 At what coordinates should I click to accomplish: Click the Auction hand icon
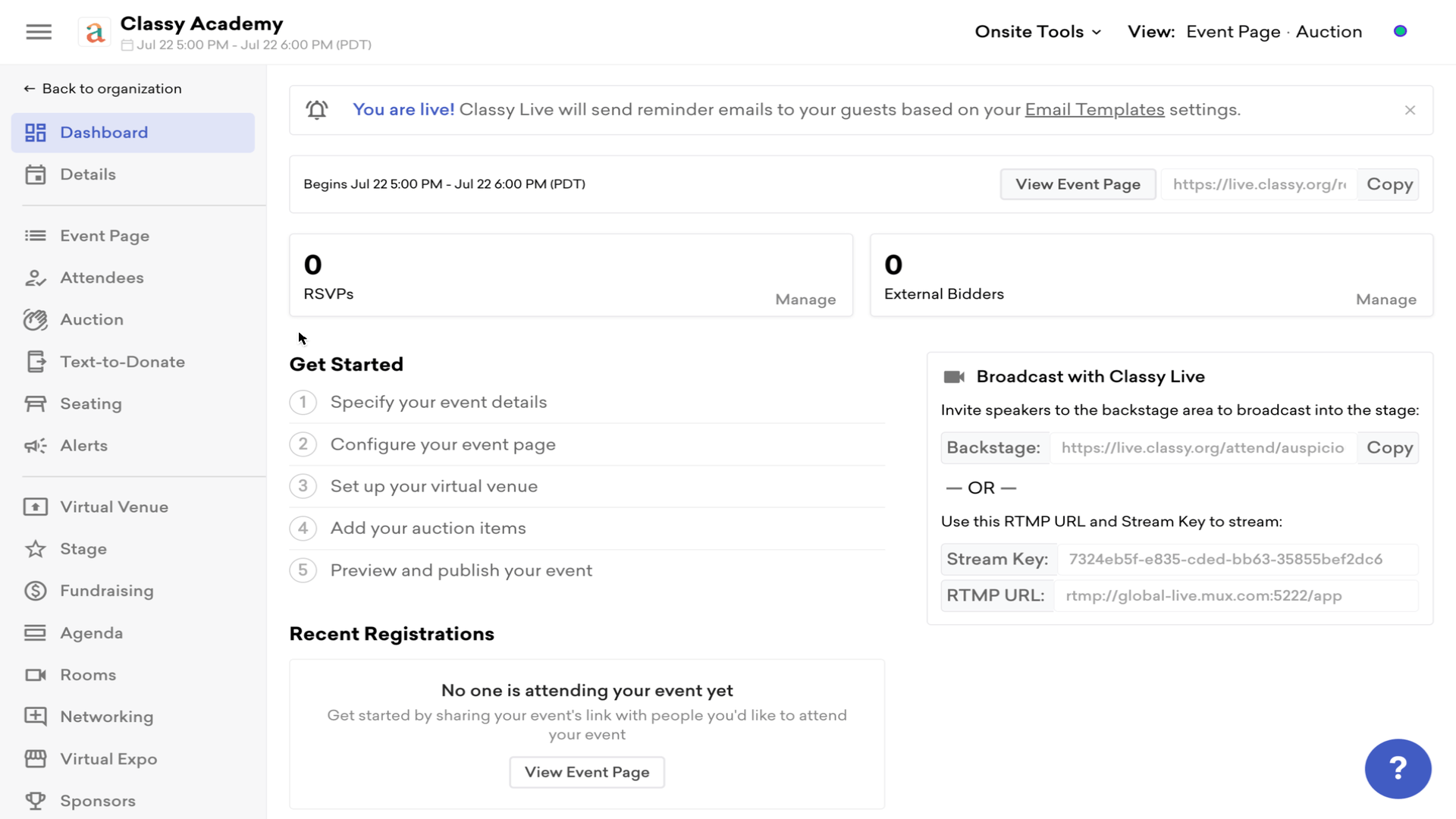[x=36, y=320]
